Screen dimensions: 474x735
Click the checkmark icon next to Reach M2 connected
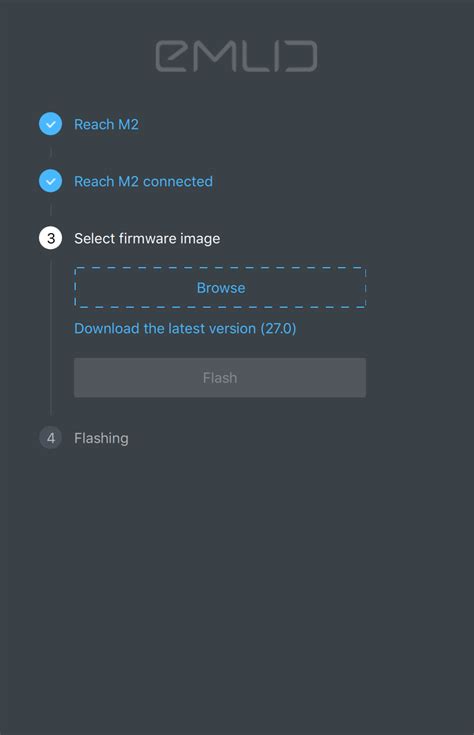(x=51, y=181)
